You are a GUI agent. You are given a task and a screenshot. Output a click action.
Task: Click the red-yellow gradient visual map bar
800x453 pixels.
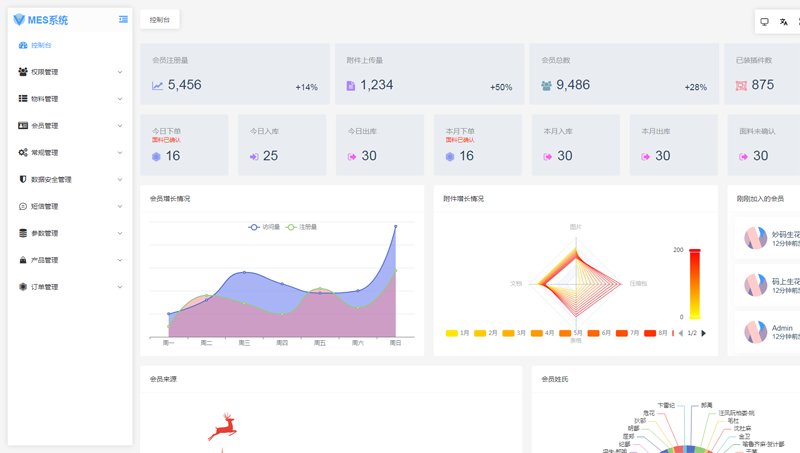695,284
